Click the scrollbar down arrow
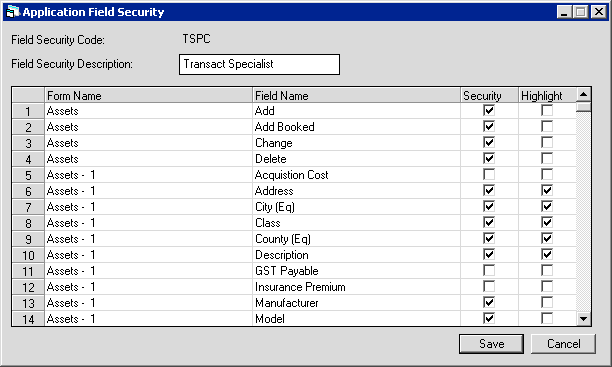The height and width of the screenshot is (367, 612). coord(584,319)
